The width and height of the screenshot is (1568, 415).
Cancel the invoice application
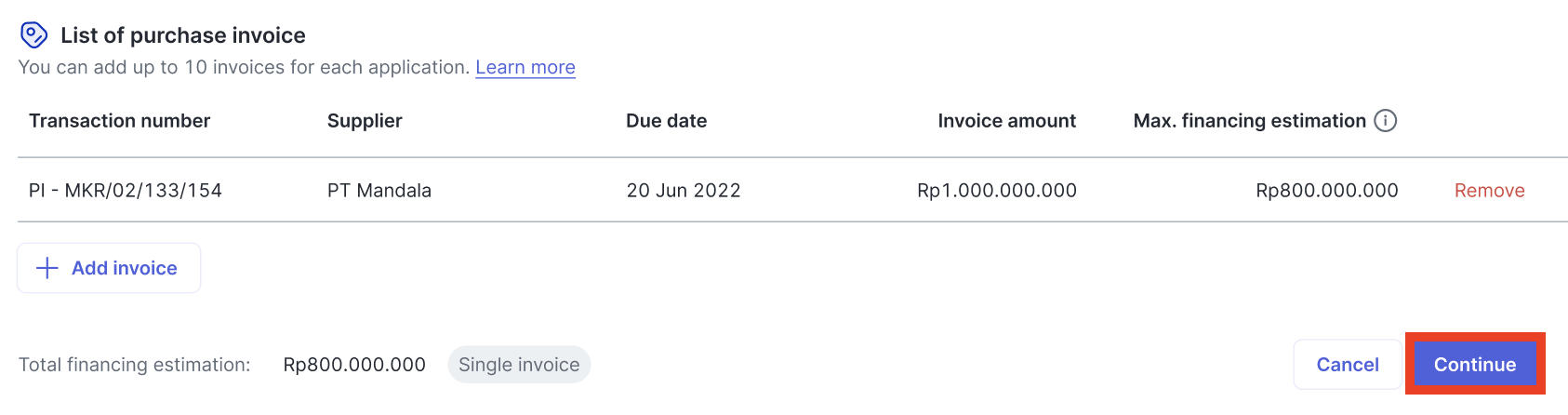click(x=1348, y=365)
